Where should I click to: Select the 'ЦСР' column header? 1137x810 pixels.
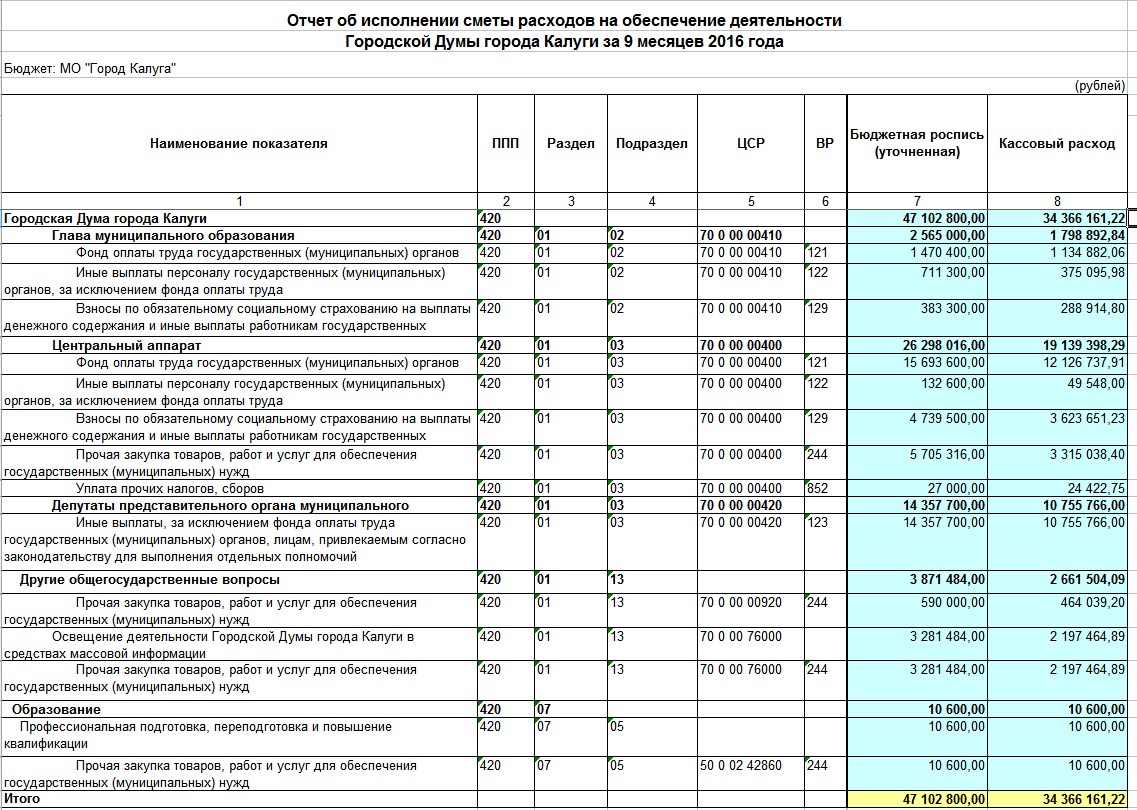pos(750,143)
